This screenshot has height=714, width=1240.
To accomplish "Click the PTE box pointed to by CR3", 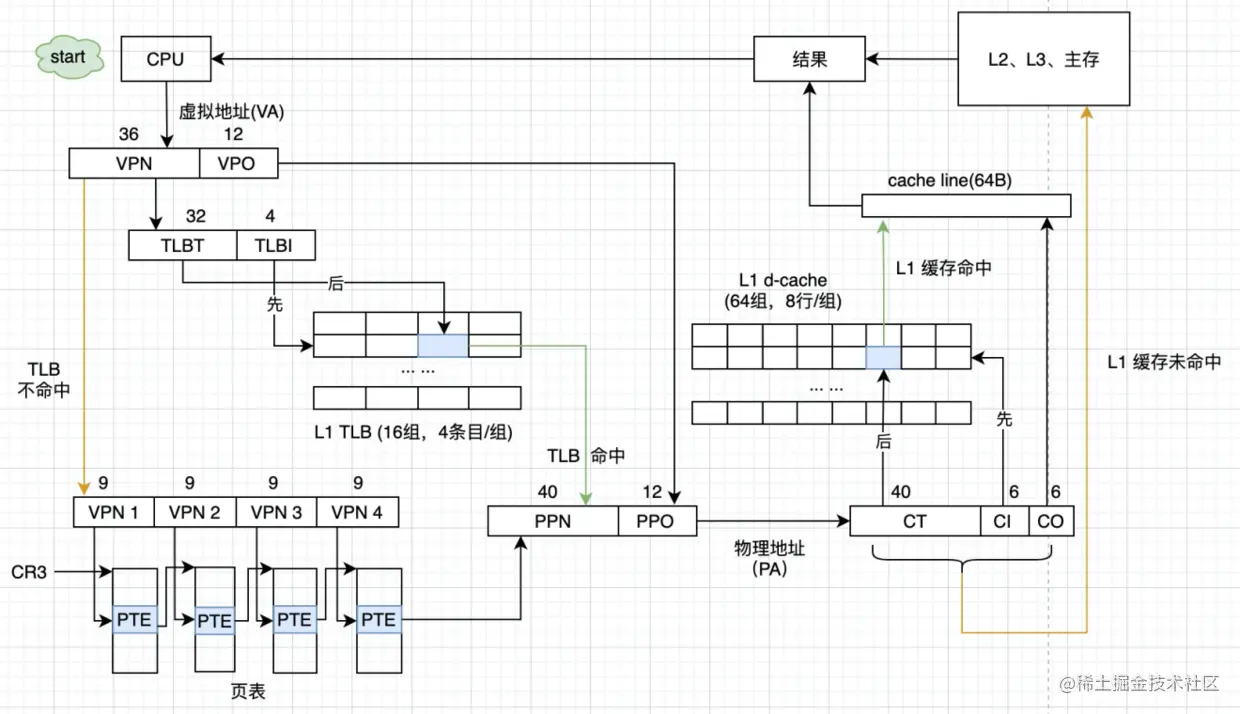I will pyautogui.click(x=134, y=619).
